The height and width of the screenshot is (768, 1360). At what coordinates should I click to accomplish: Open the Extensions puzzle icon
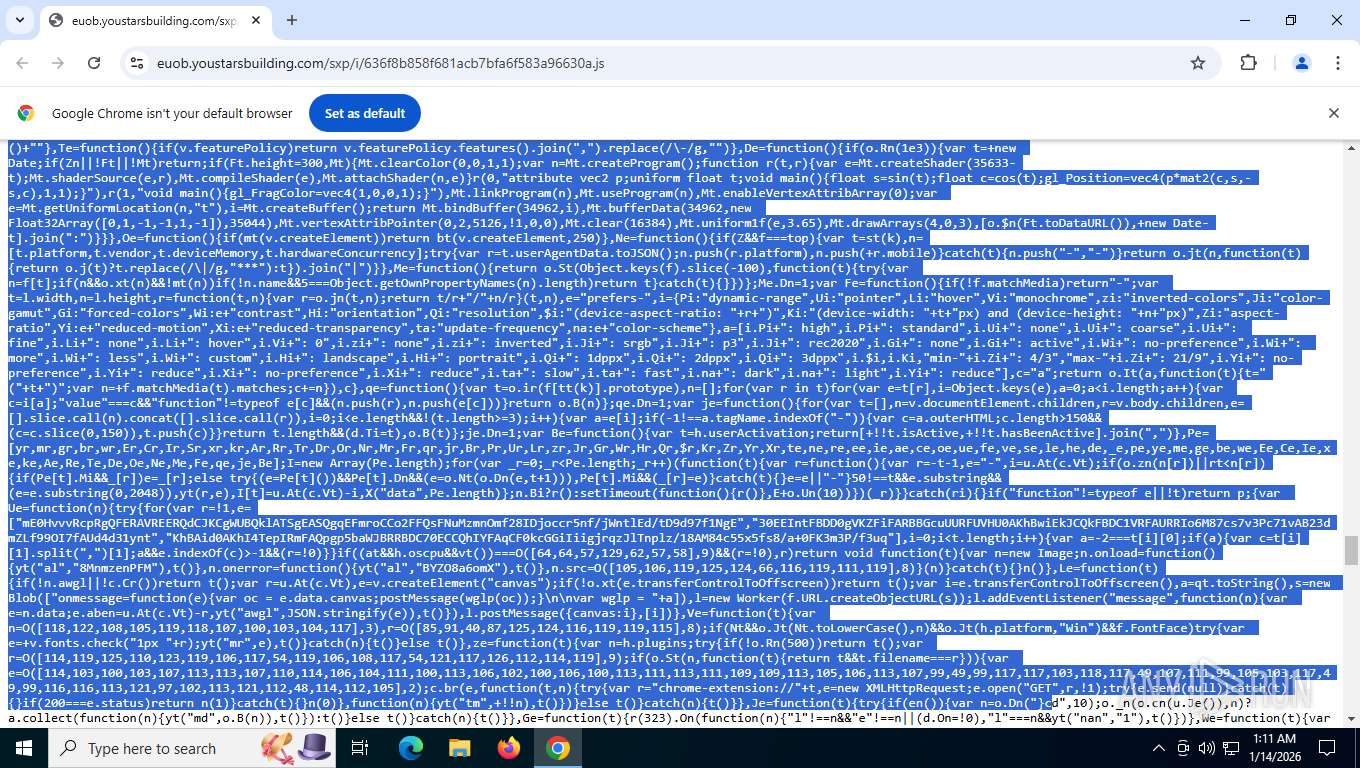point(1248,63)
